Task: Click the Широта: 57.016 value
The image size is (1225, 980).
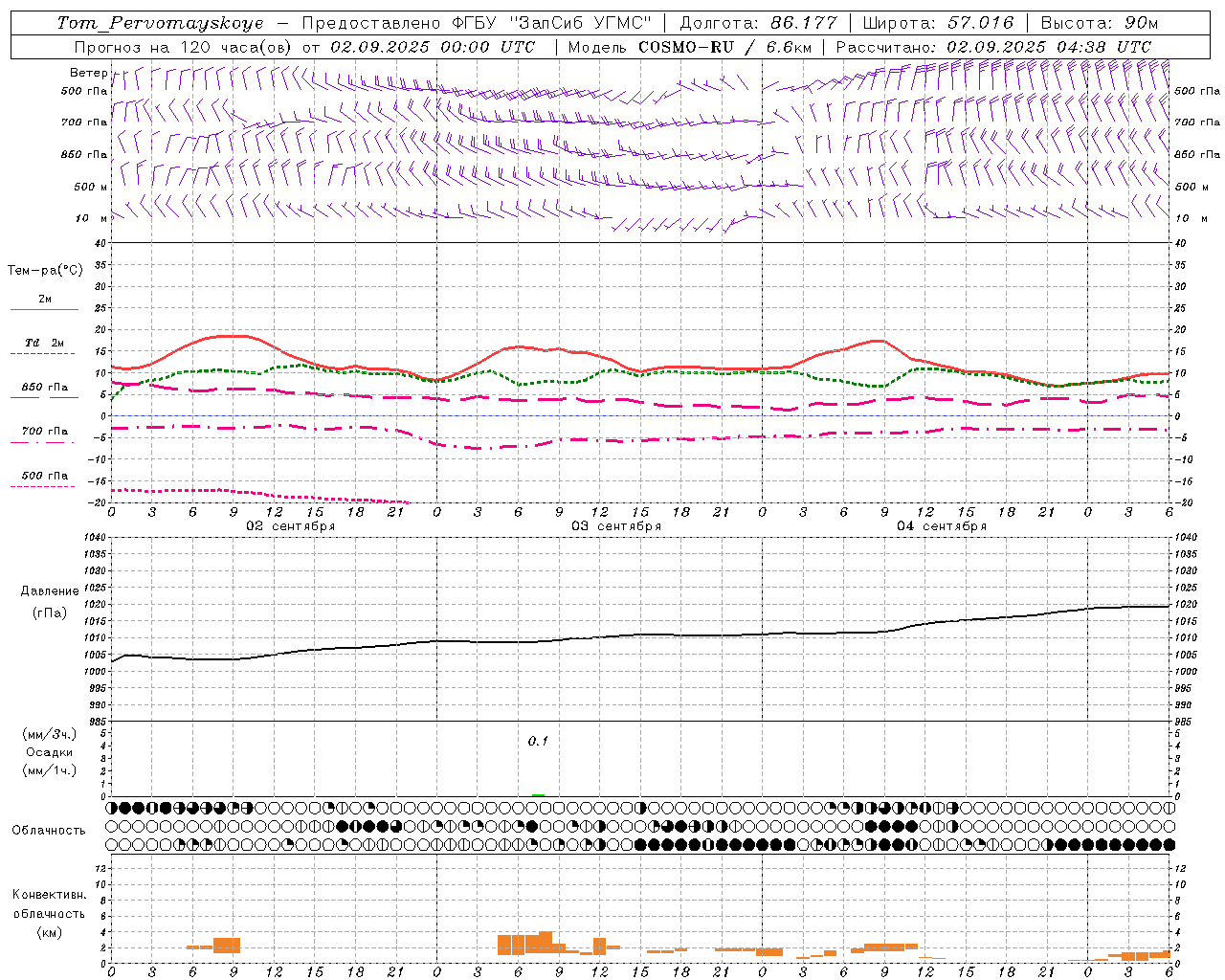Action: pyautogui.click(x=938, y=23)
